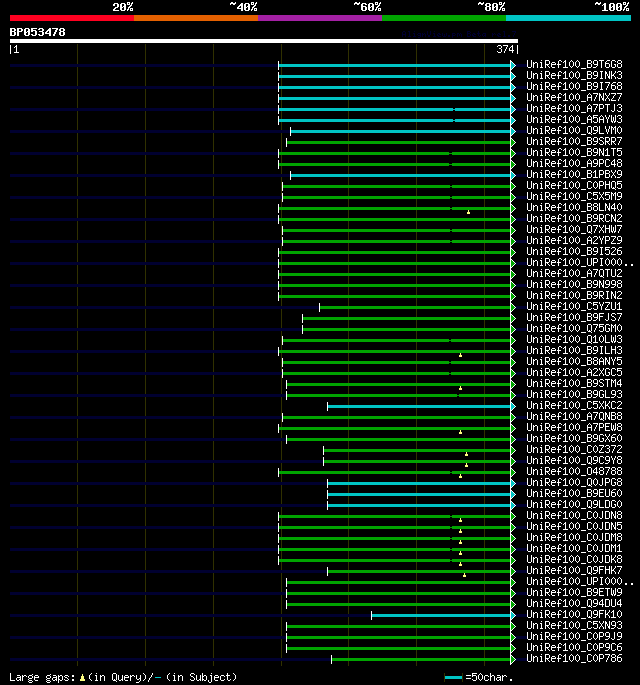640x685 pixels.
Task: Open hit UniRef100_A5AYW3
Action: [574, 119]
